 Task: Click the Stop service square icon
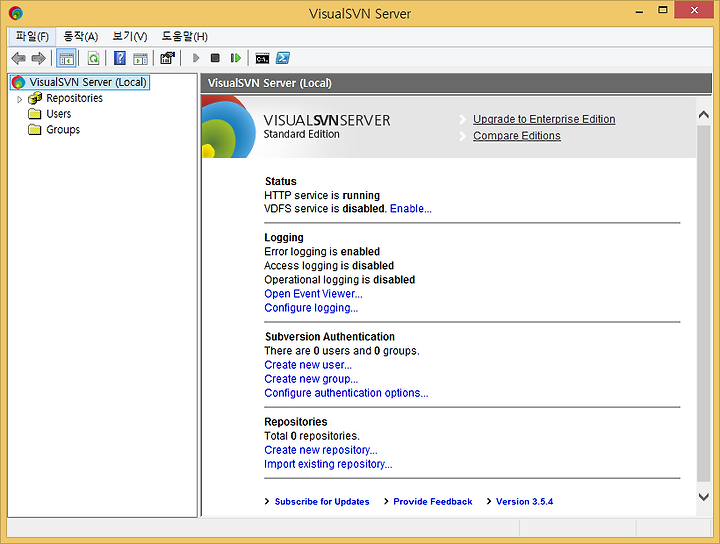coord(215,58)
